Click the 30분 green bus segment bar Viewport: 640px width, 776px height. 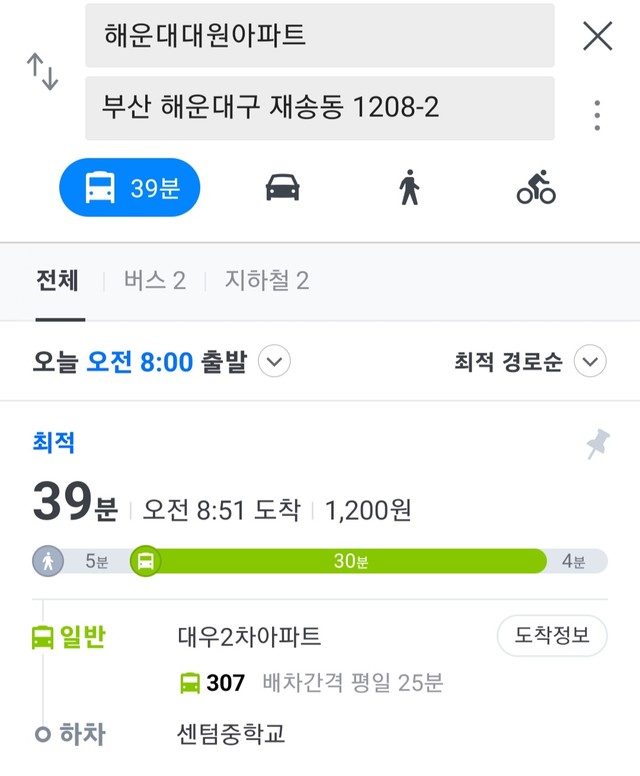pyautogui.click(x=351, y=561)
